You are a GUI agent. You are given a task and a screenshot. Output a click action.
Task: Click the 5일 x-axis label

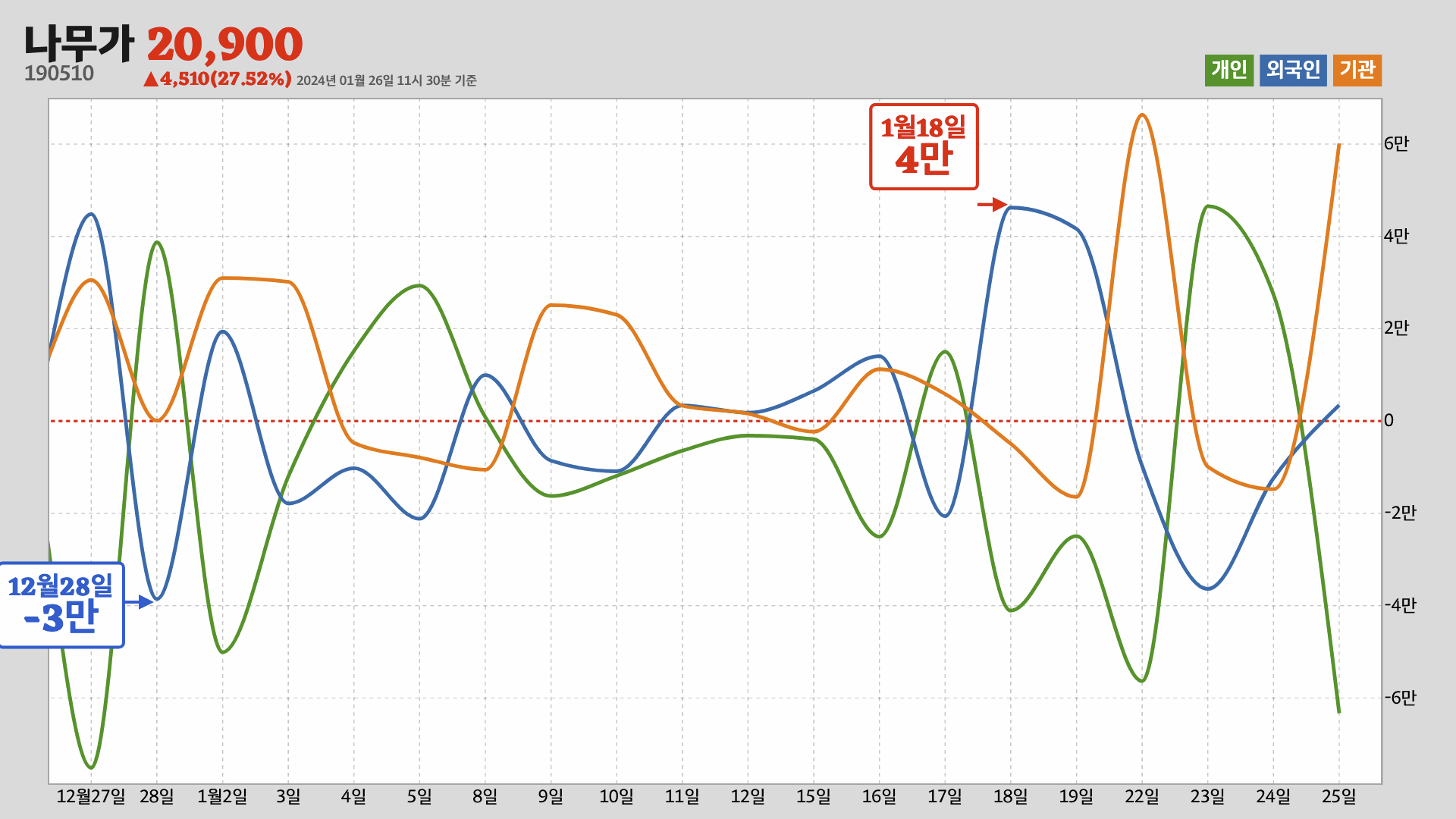coord(419,796)
